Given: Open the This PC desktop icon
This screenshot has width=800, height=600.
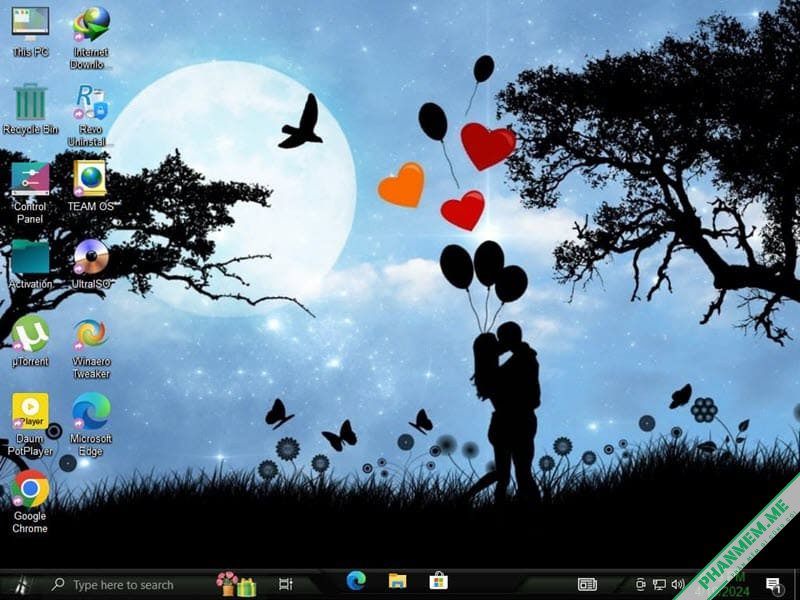Looking at the screenshot, I should (x=30, y=32).
